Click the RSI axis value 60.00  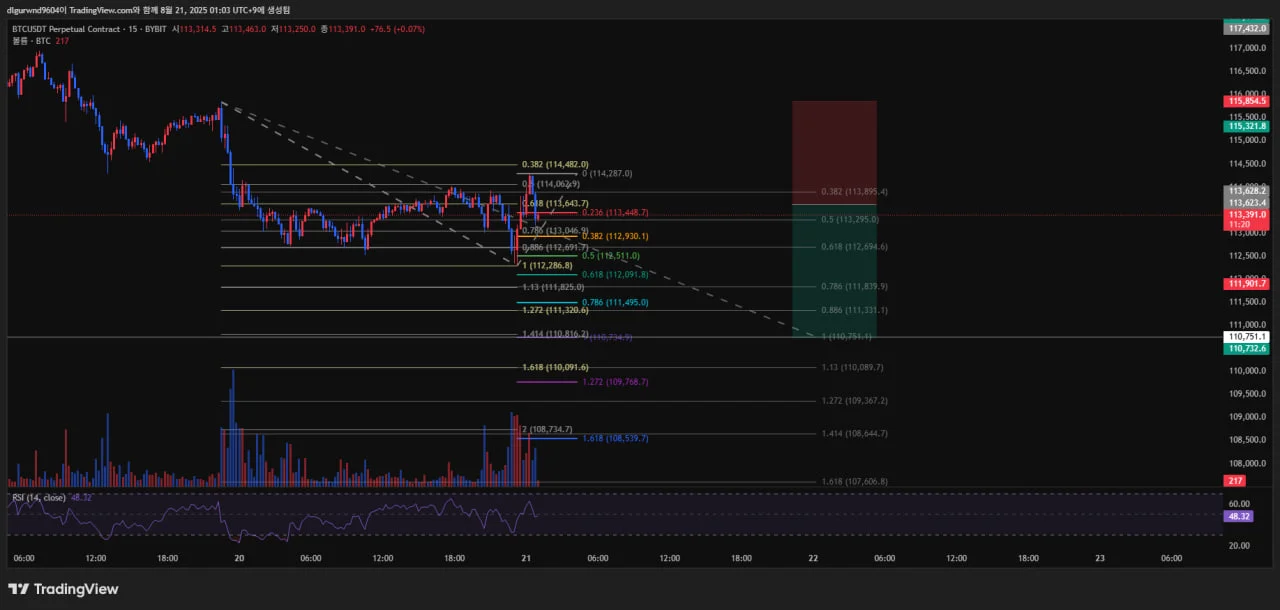click(x=1238, y=503)
